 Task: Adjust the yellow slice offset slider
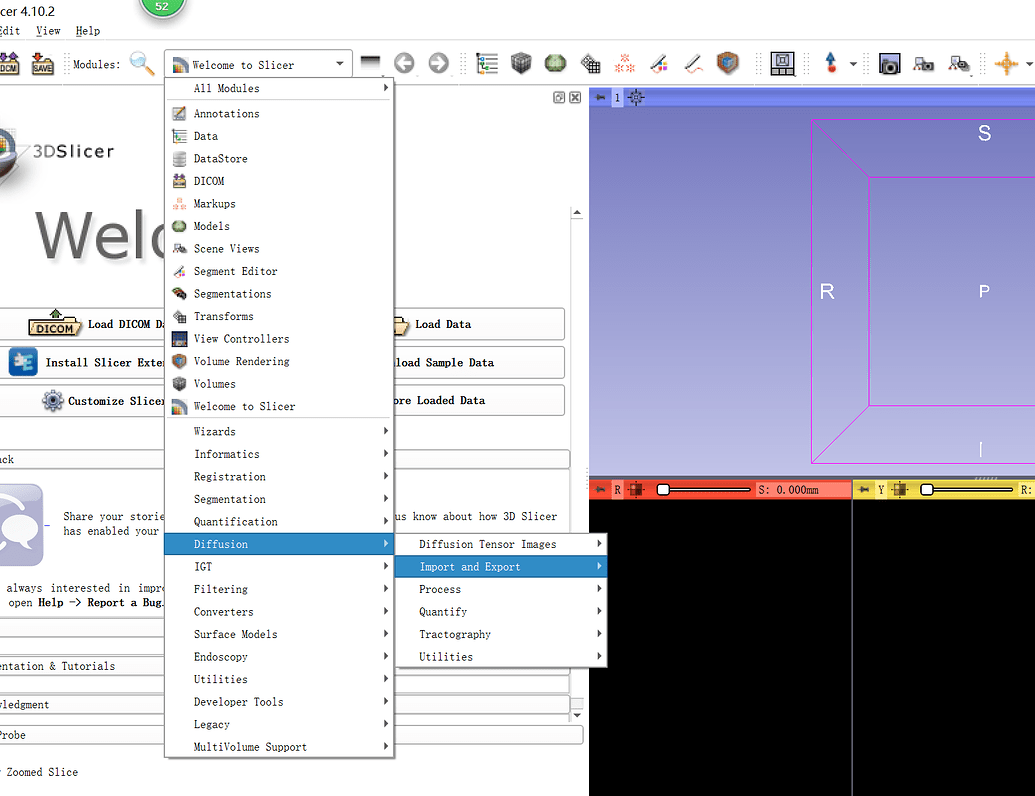(x=968, y=489)
